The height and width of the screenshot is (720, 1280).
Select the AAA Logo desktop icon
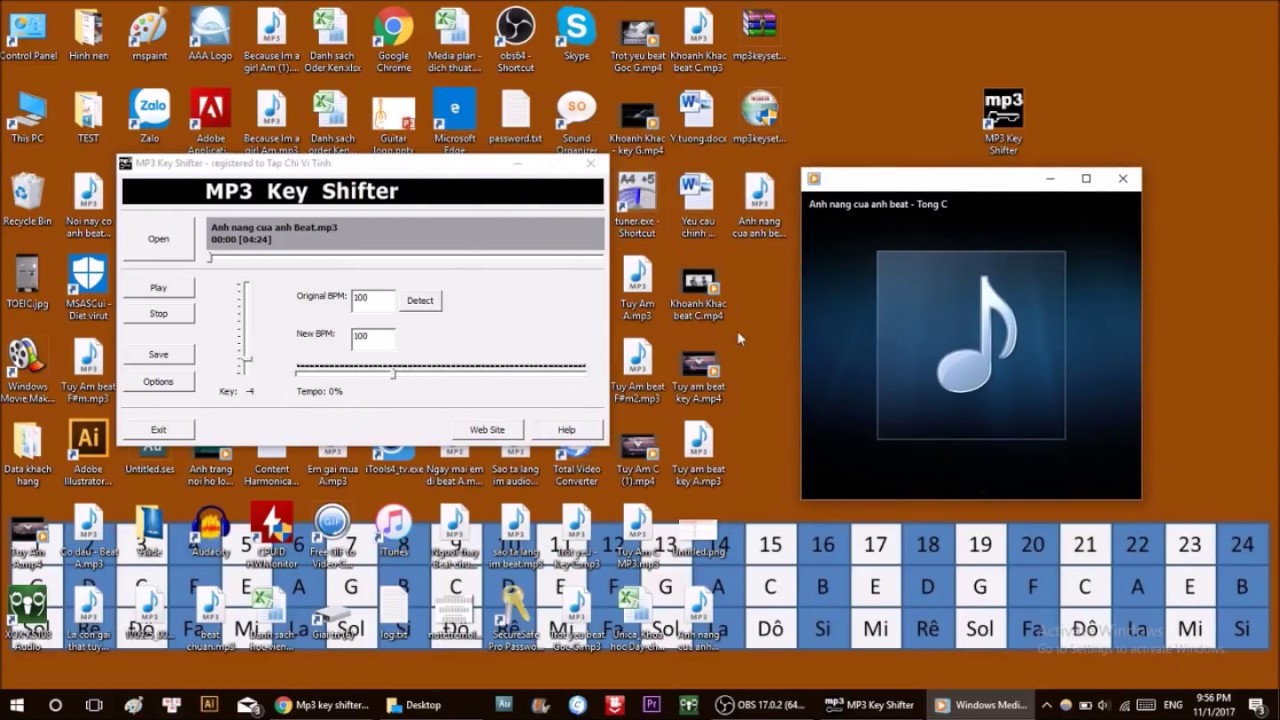click(210, 33)
